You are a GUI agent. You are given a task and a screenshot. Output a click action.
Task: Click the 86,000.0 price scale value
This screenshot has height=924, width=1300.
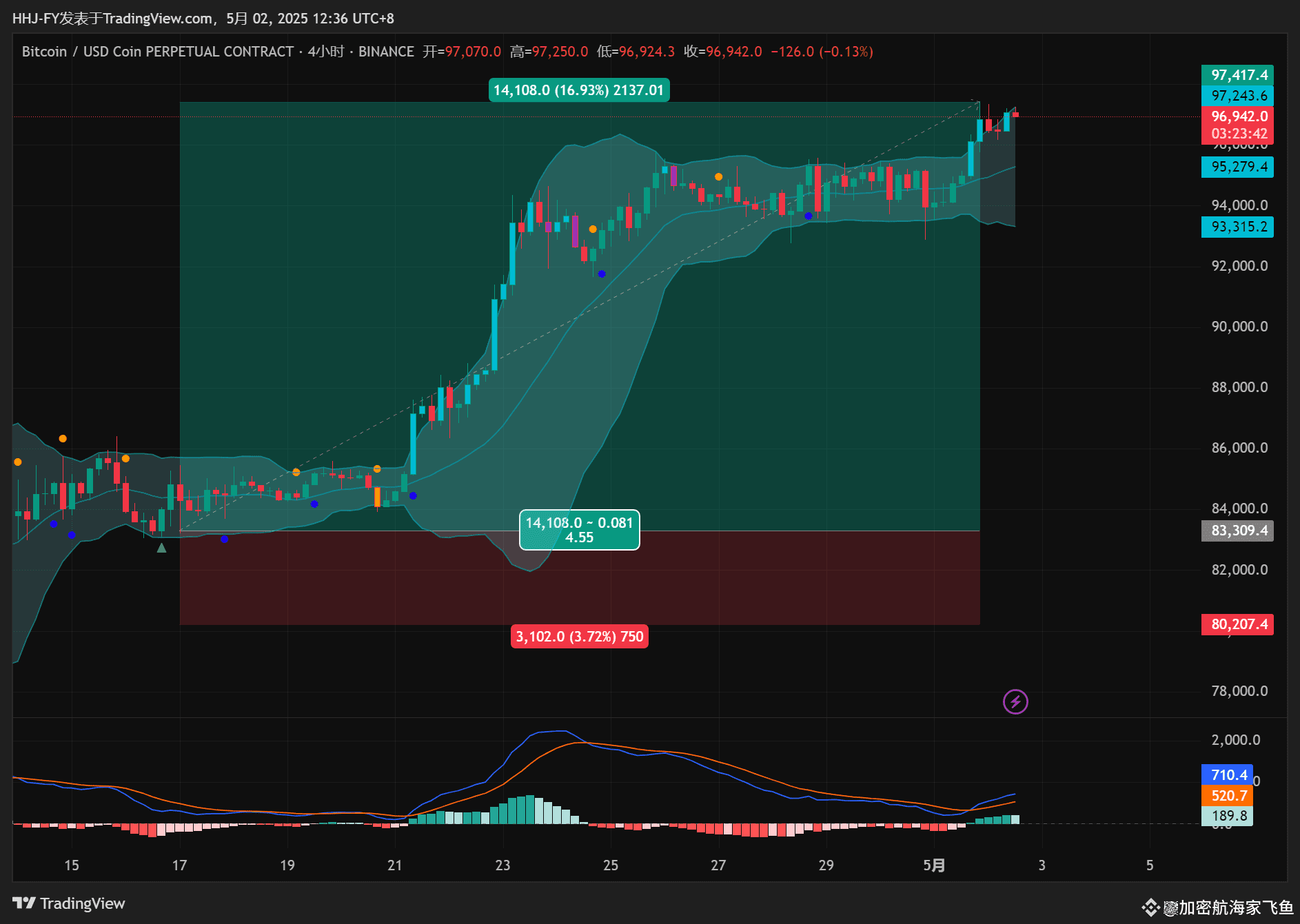[1239, 448]
